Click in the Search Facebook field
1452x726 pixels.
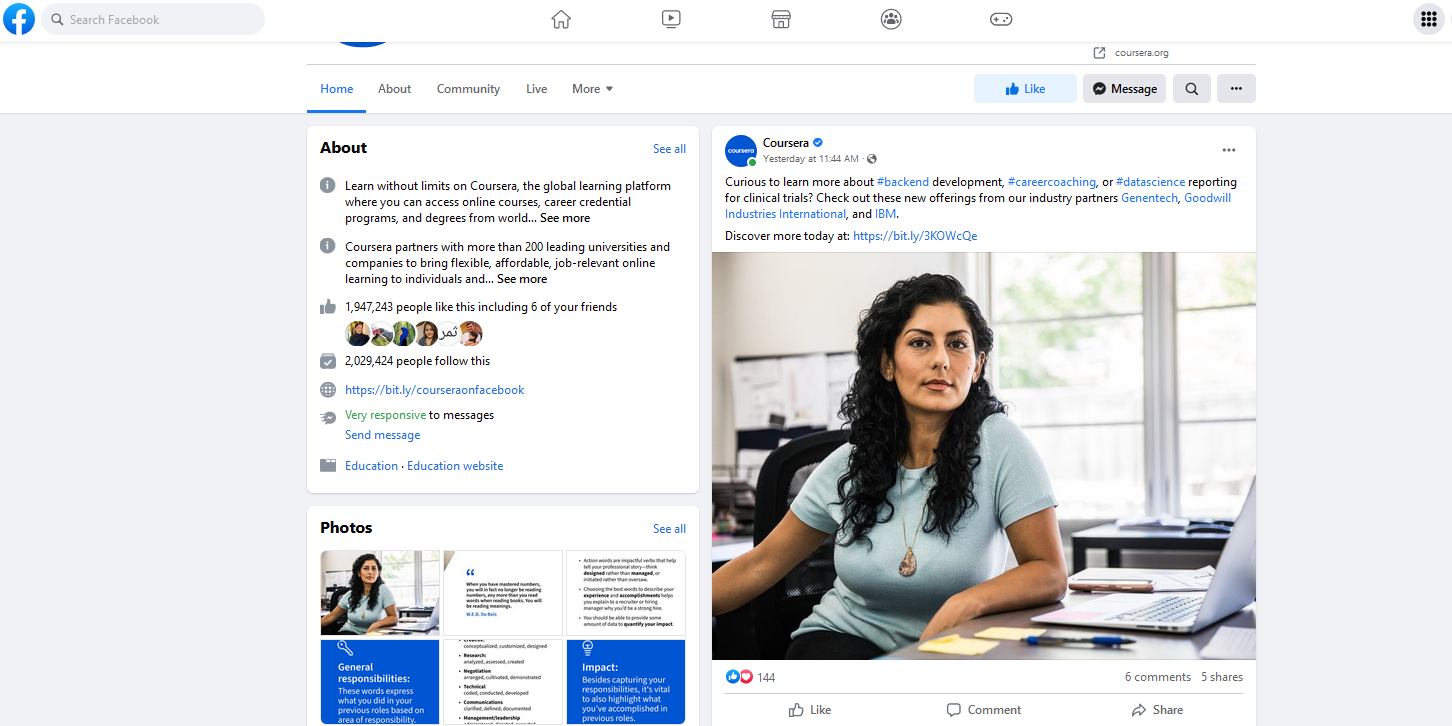(153, 19)
